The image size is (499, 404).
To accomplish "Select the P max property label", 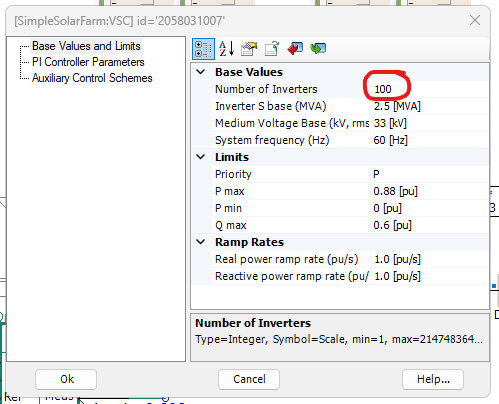I will 230,191.
